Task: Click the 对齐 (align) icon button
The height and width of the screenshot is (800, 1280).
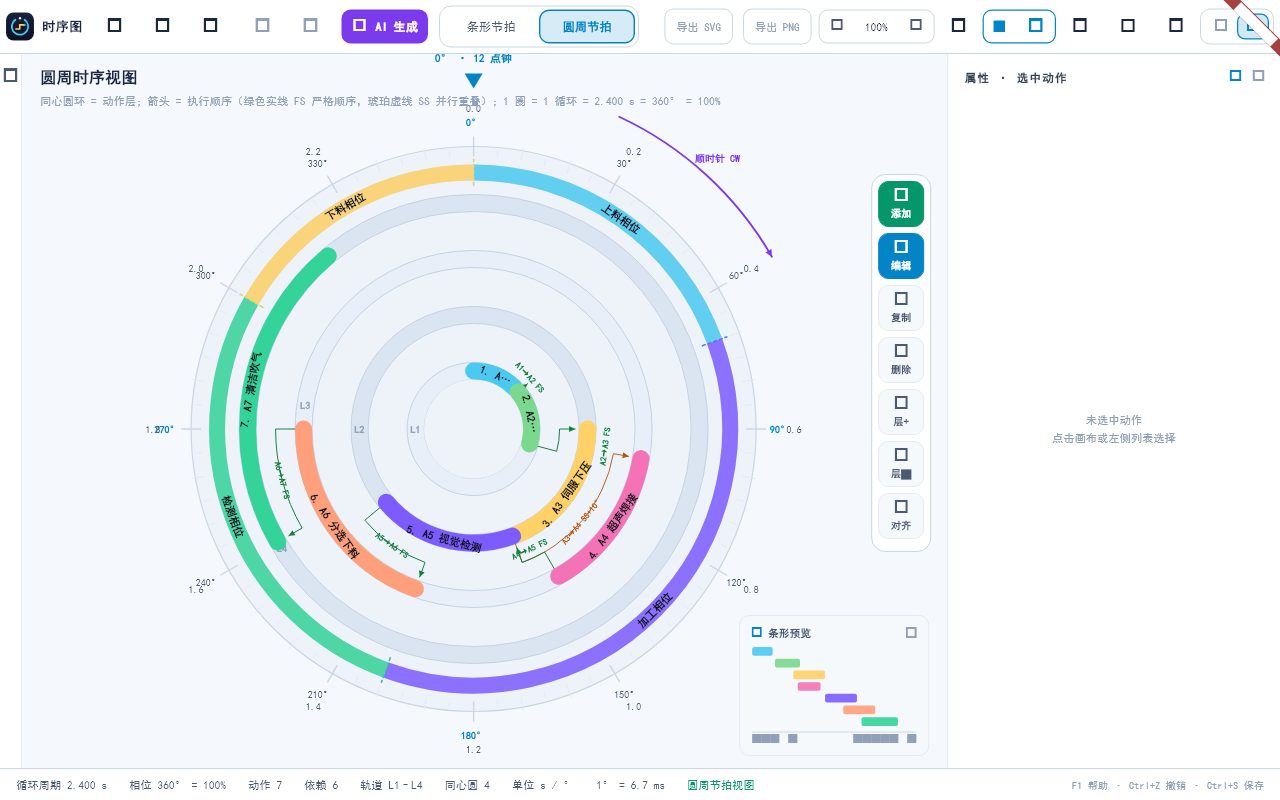Action: pyautogui.click(x=901, y=516)
